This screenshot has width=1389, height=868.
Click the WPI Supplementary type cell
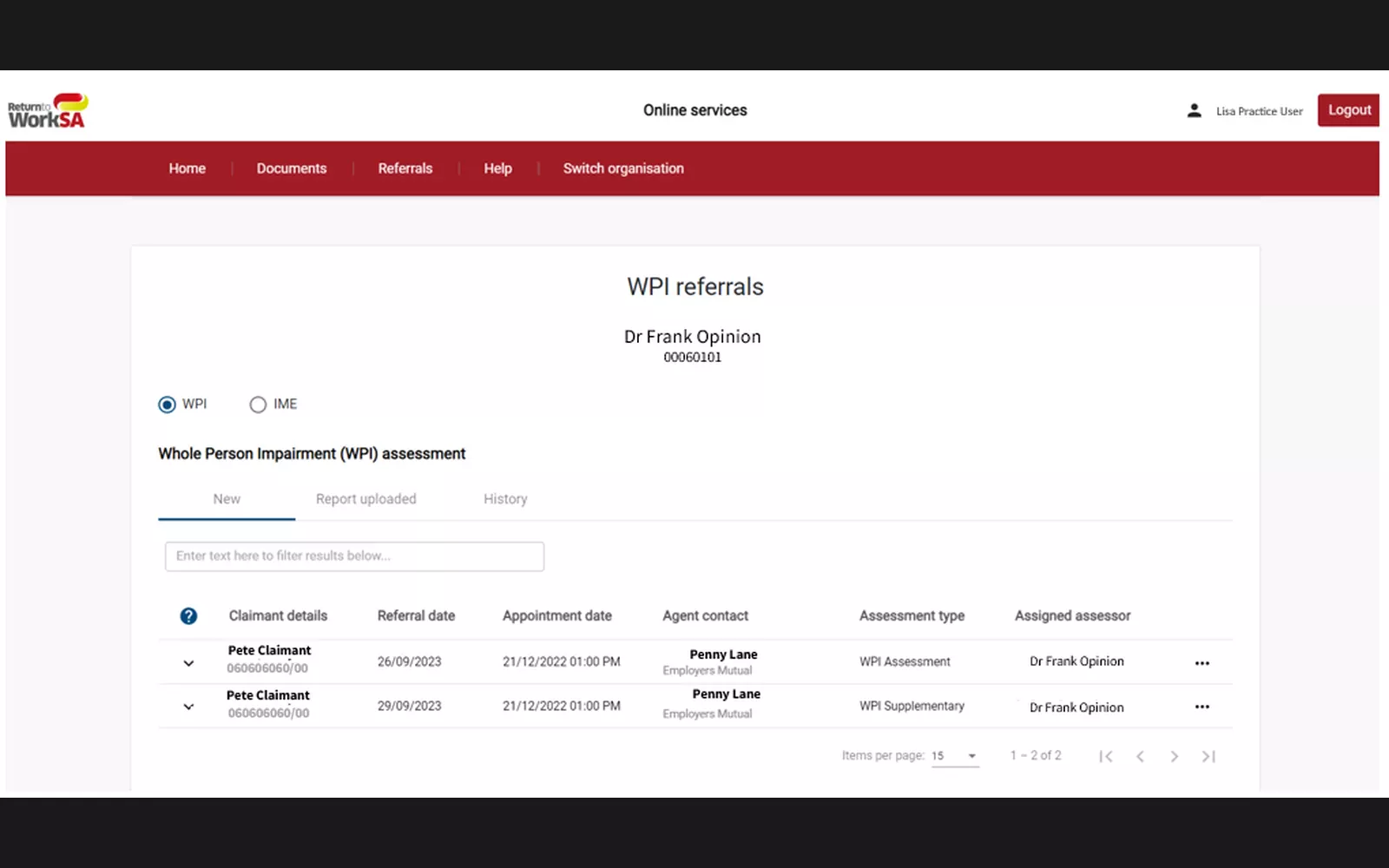[912, 706]
